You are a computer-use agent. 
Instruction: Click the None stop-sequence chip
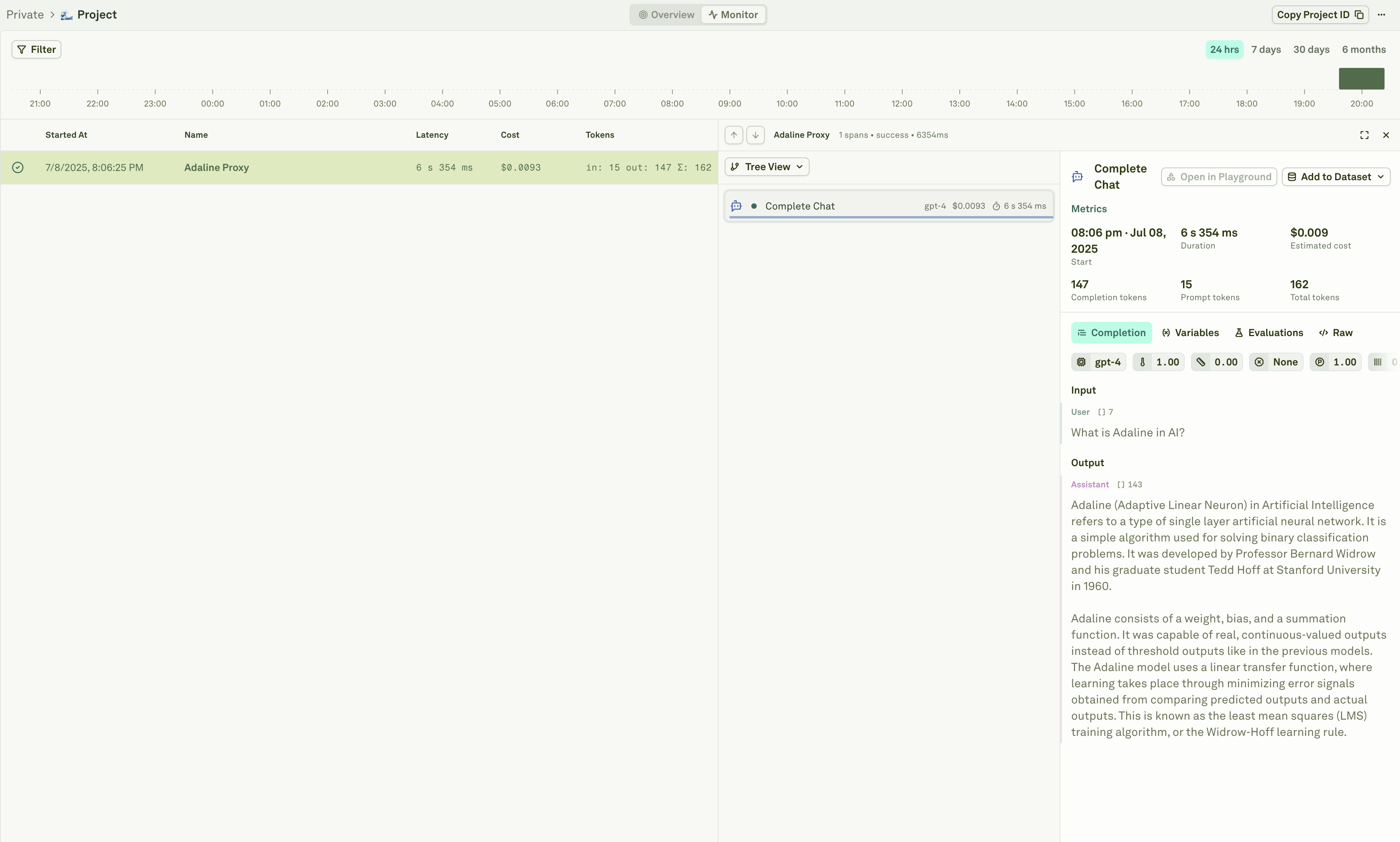(x=1276, y=362)
